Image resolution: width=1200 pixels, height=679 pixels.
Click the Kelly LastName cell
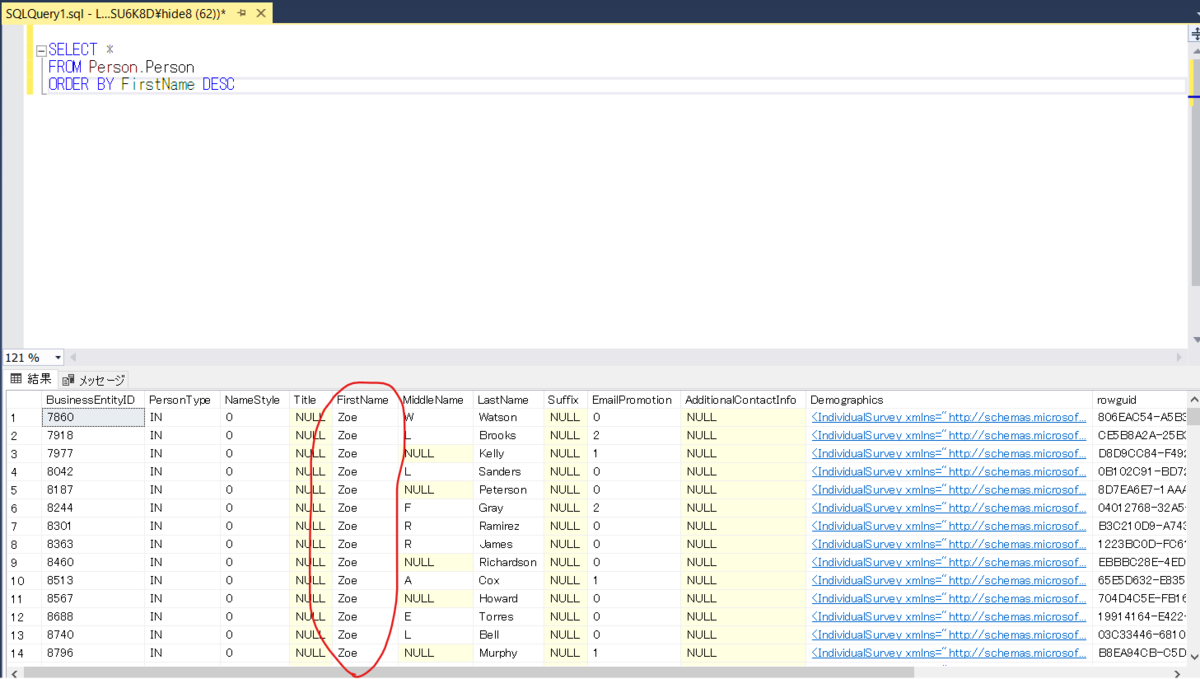[x=509, y=453]
